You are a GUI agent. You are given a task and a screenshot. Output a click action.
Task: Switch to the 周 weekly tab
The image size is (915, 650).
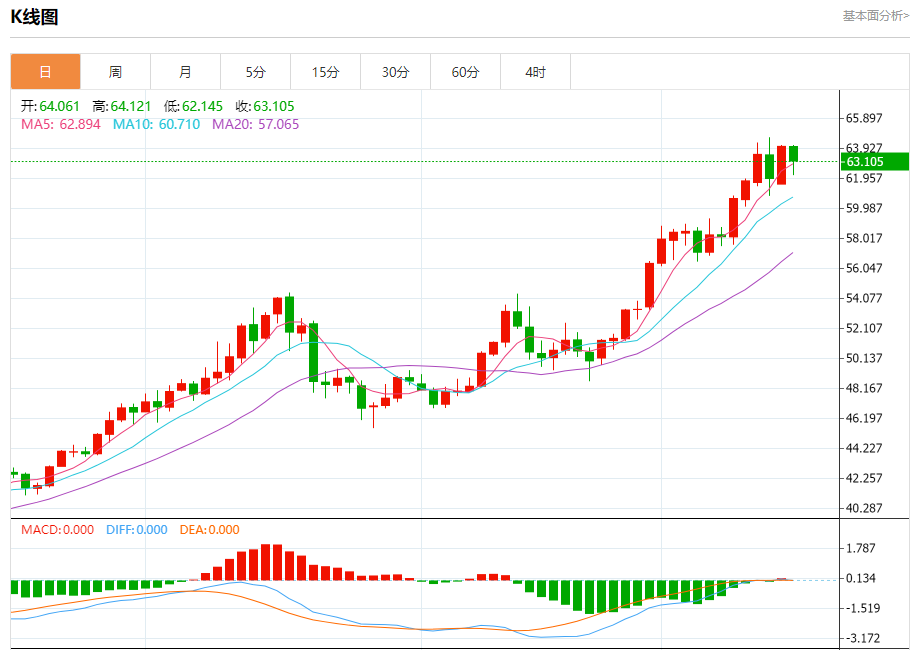click(x=115, y=72)
